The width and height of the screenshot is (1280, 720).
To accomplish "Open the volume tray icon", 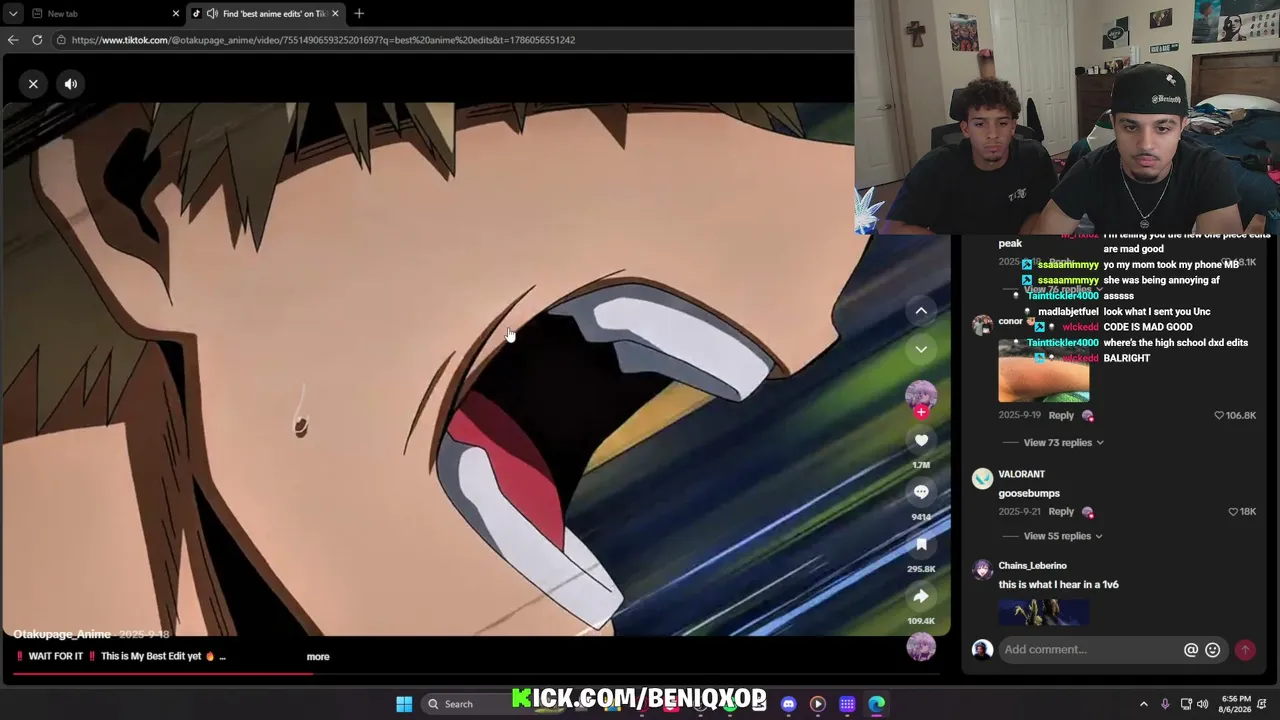I will (1203, 704).
